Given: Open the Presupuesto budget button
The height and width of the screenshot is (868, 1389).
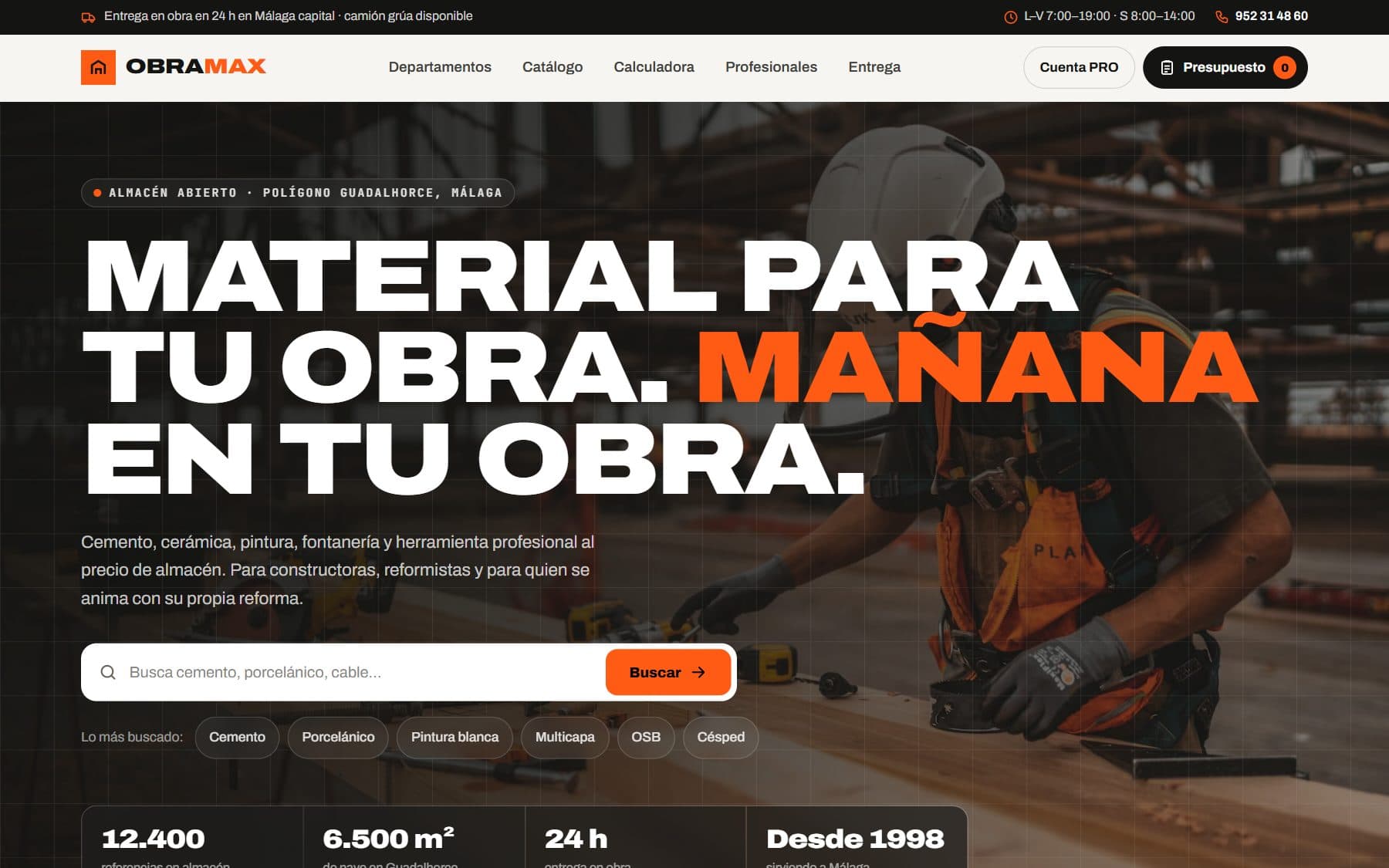Looking at the screenshot, I should click(x=1225, y=67).
